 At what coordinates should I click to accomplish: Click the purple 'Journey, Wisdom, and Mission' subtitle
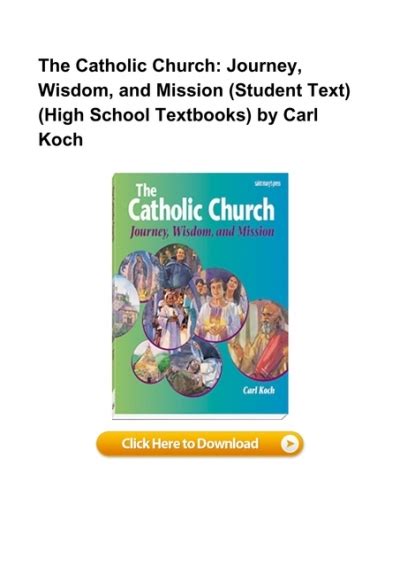click(x=202, y=231)
